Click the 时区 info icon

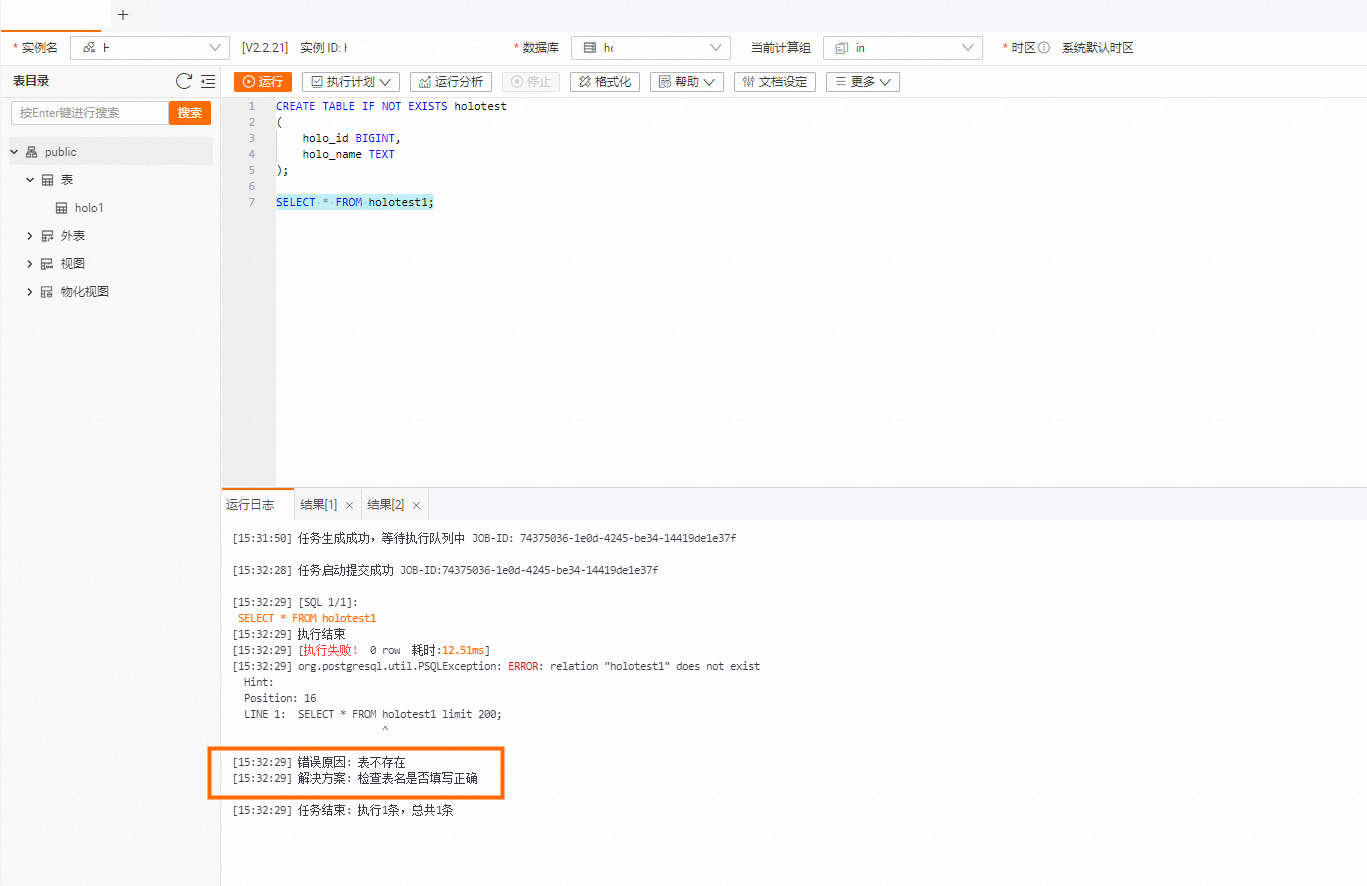pos(1044,48)
